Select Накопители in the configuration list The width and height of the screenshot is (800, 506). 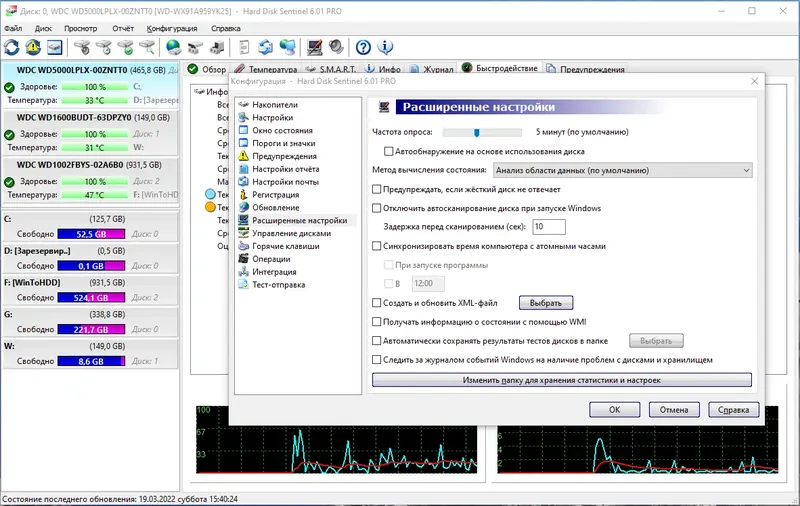click(275, 105)
